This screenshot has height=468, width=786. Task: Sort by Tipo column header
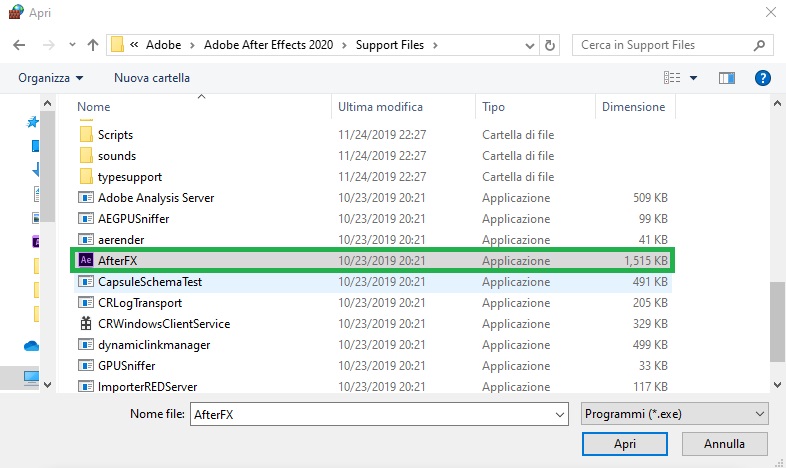(493, 107)
